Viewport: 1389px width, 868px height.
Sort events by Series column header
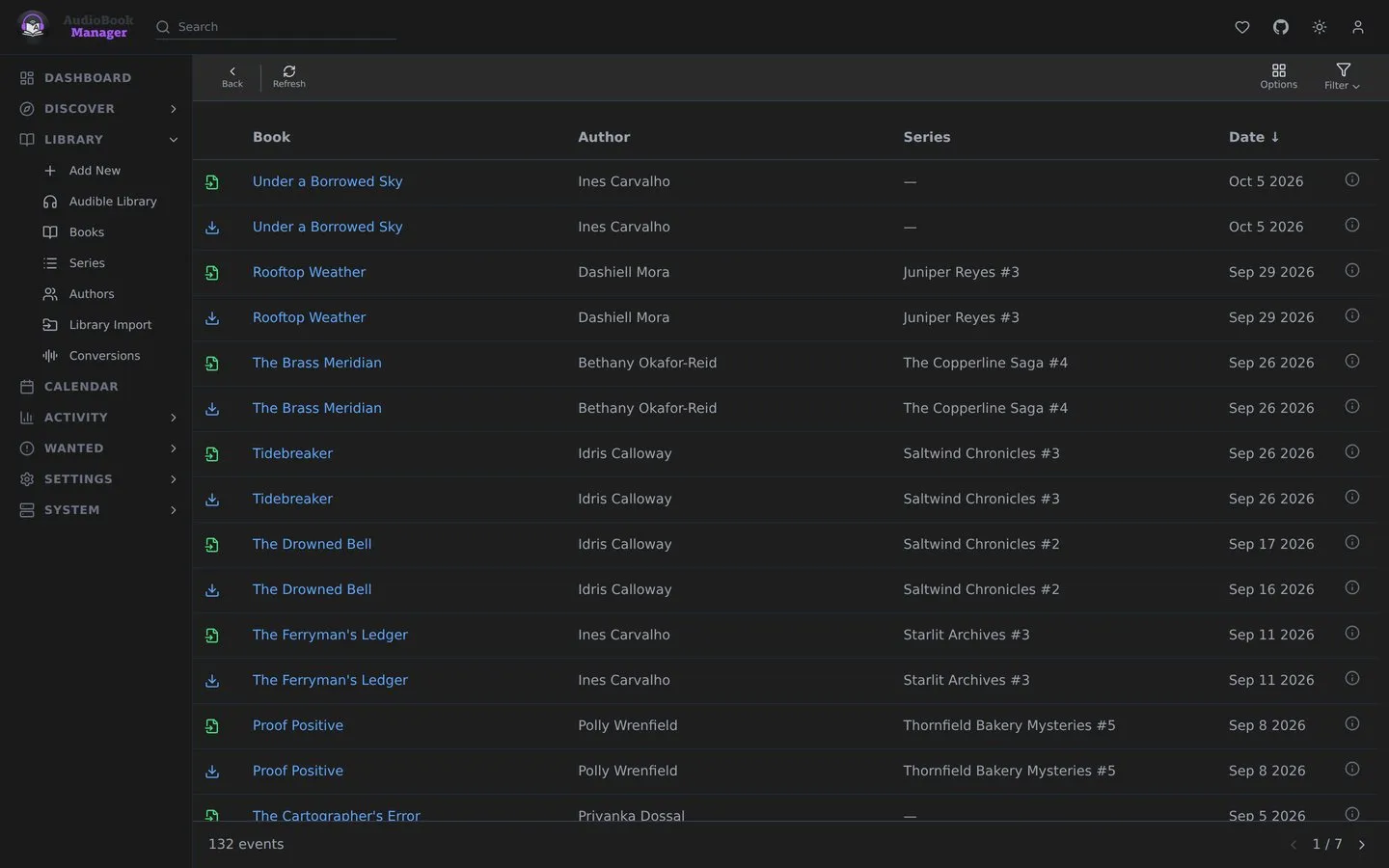[927, 137]
